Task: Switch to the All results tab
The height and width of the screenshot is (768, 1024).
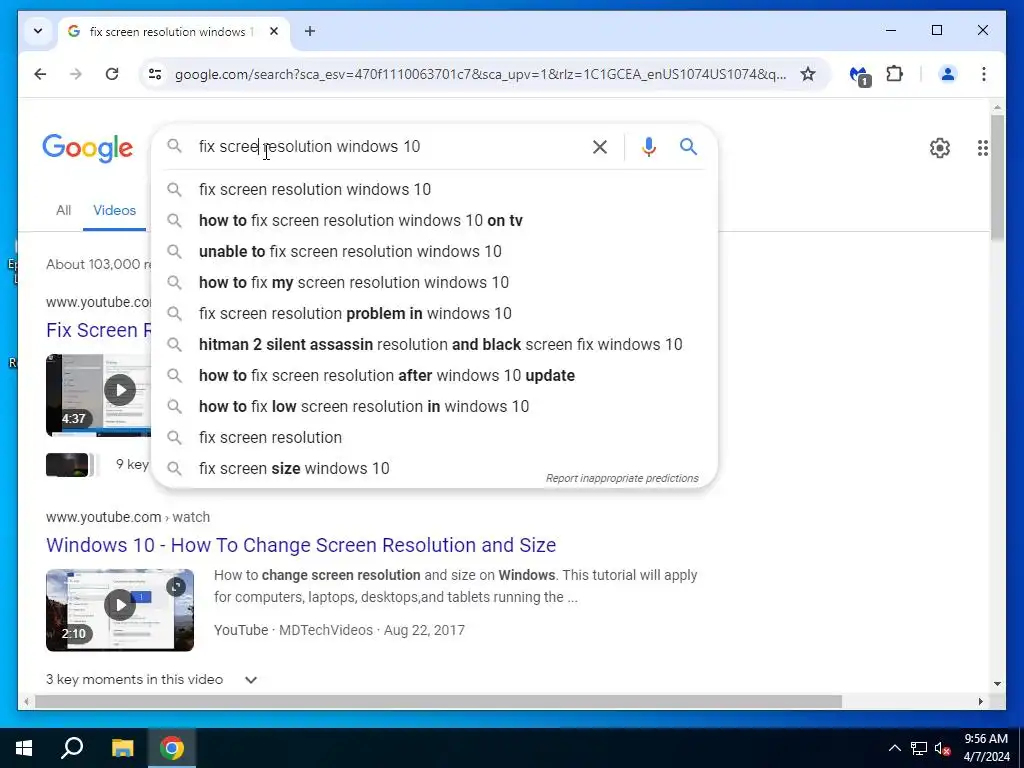Action: point(63,210)
